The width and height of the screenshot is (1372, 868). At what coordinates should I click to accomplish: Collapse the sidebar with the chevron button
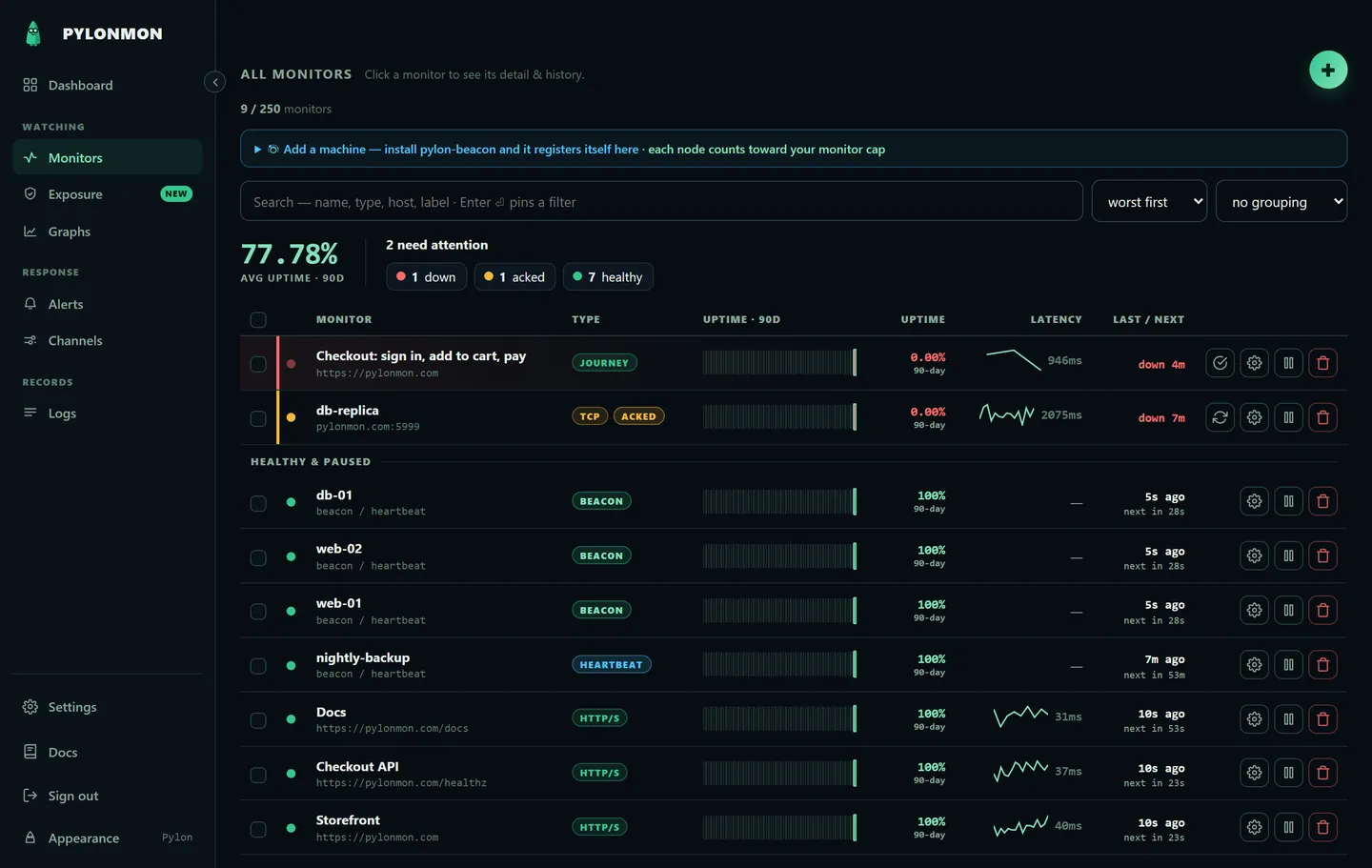point(215,82)
